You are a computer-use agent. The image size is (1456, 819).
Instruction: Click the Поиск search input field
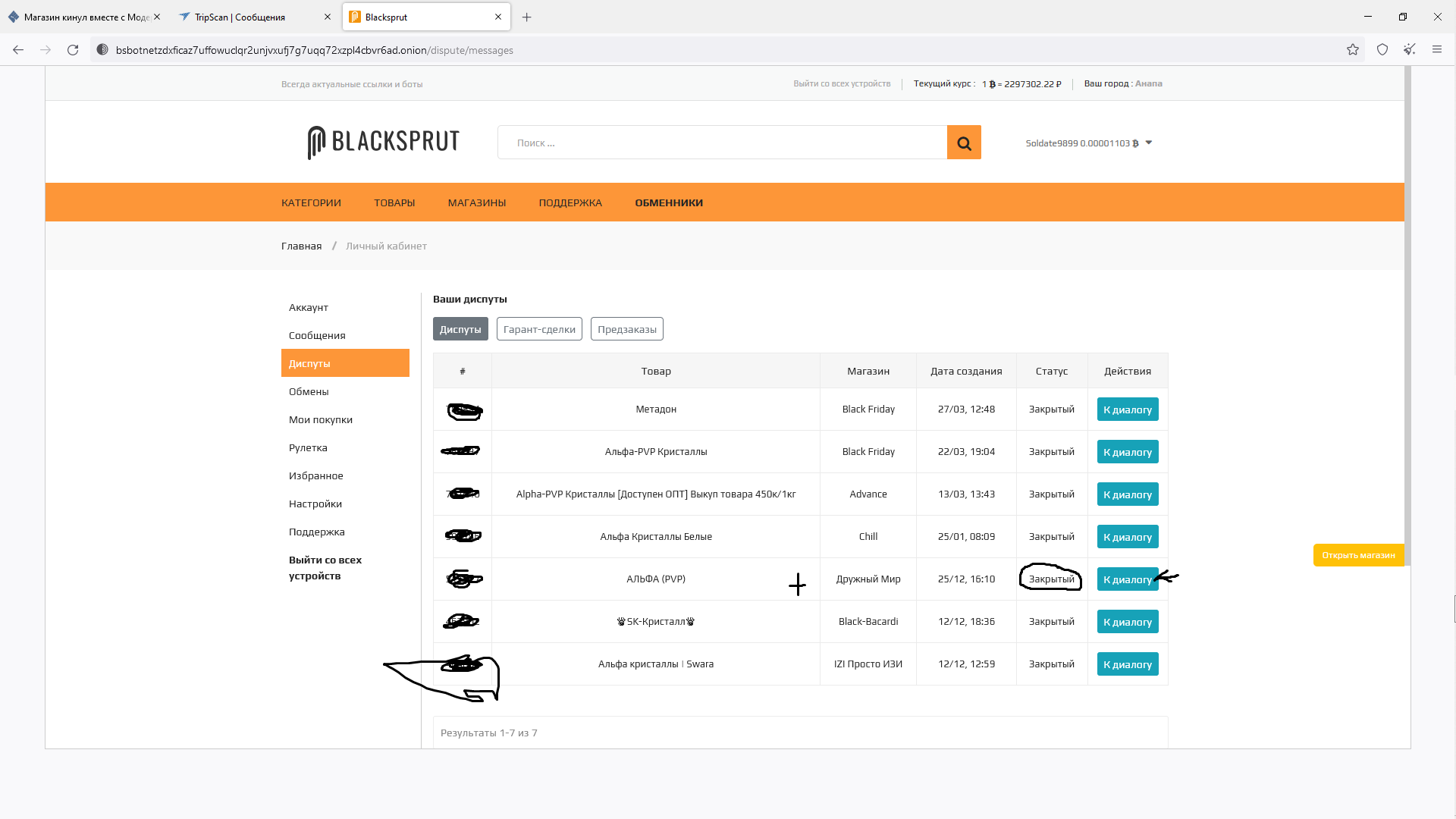[x=722, y=143]
